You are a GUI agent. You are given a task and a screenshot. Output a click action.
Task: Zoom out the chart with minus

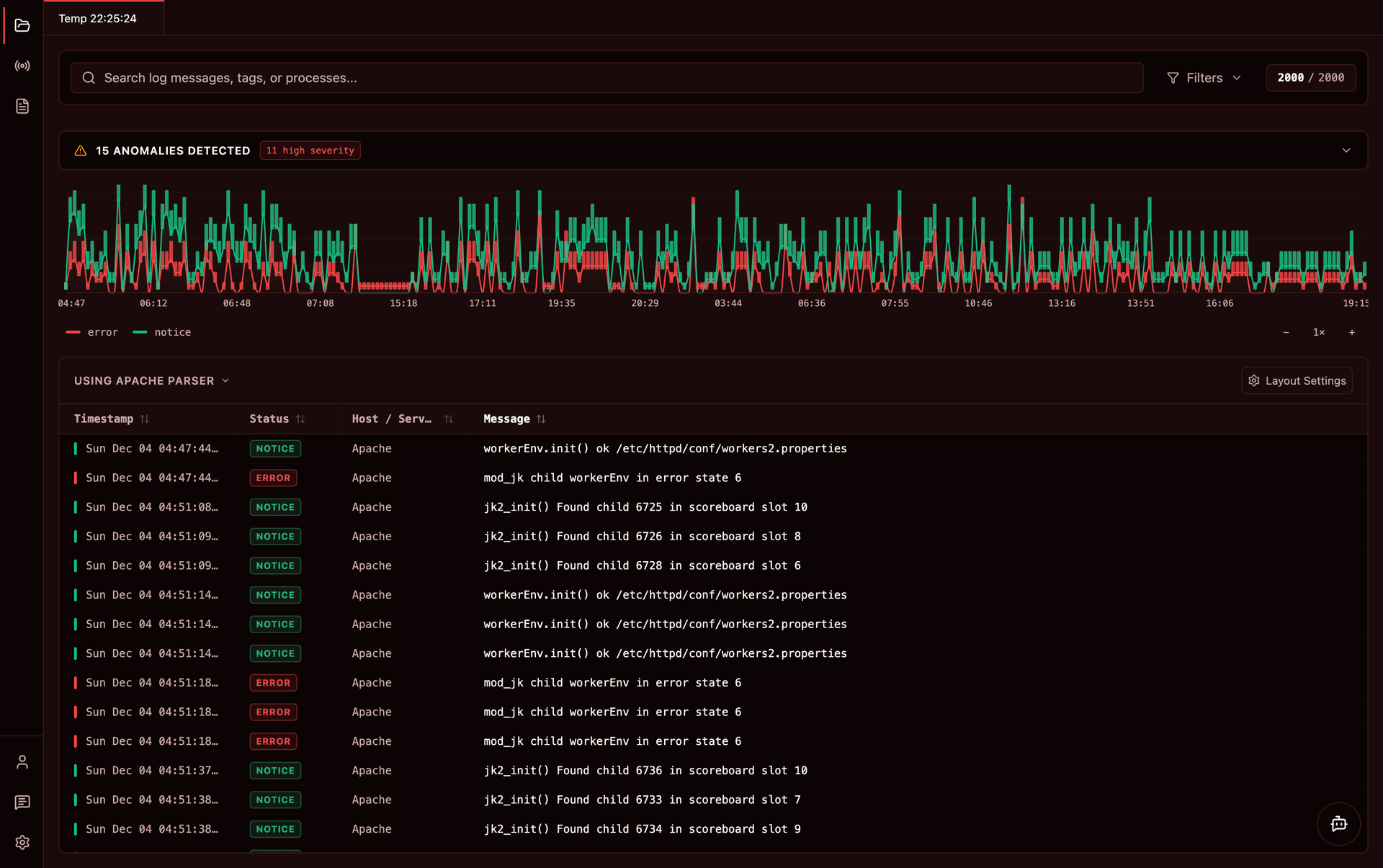click(x=1286, y=332)
